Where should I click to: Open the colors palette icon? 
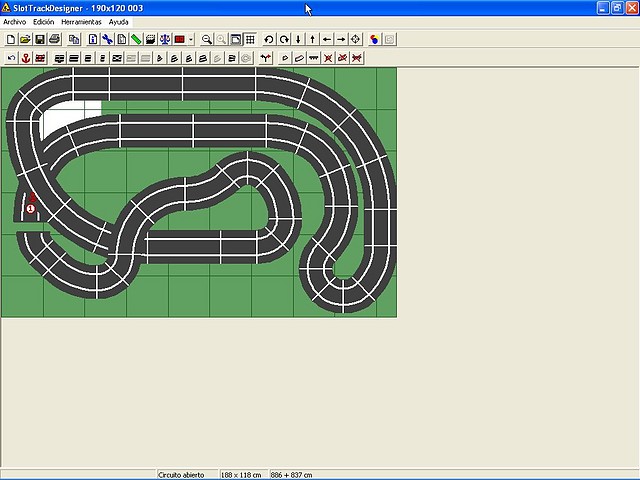[374, 39]
